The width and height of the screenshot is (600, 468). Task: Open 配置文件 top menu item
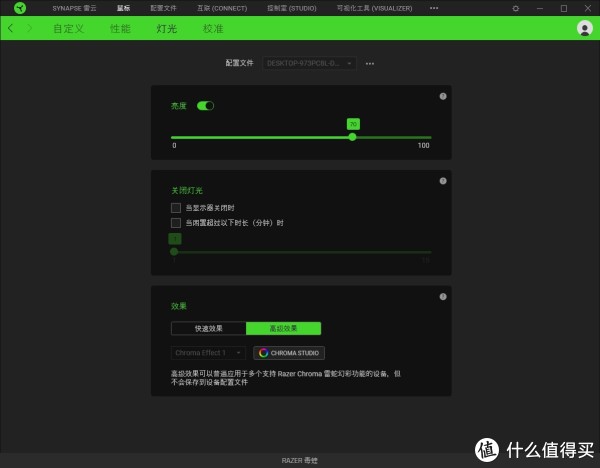[x=163, y=8]
